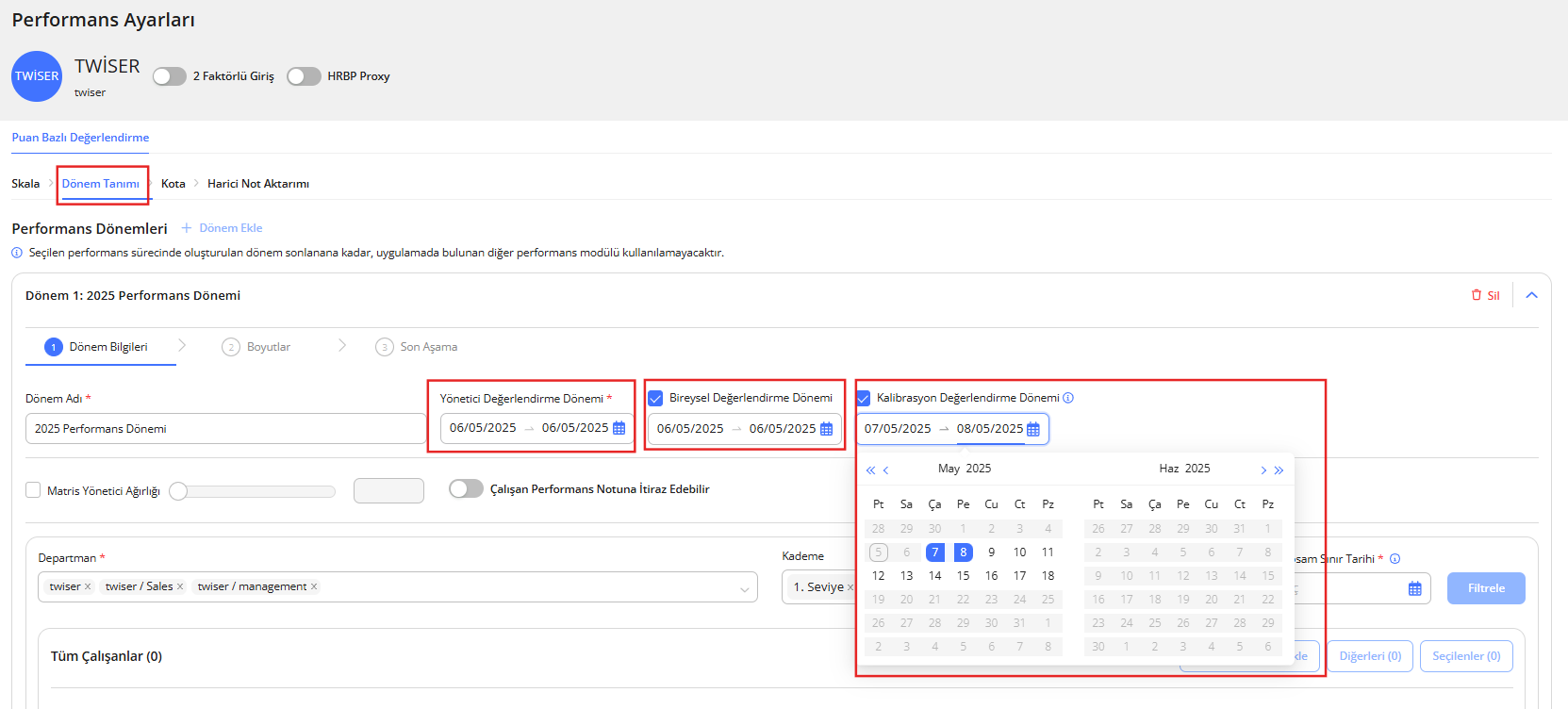Open the Departman dropdown arrow

[744, 588]
